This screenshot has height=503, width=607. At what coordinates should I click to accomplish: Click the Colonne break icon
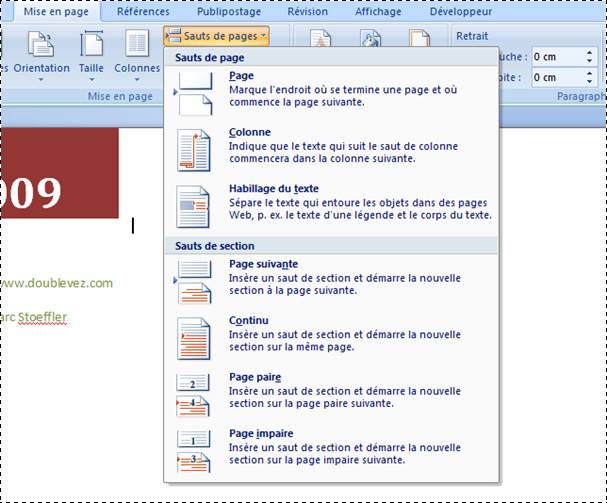(194, 150)
